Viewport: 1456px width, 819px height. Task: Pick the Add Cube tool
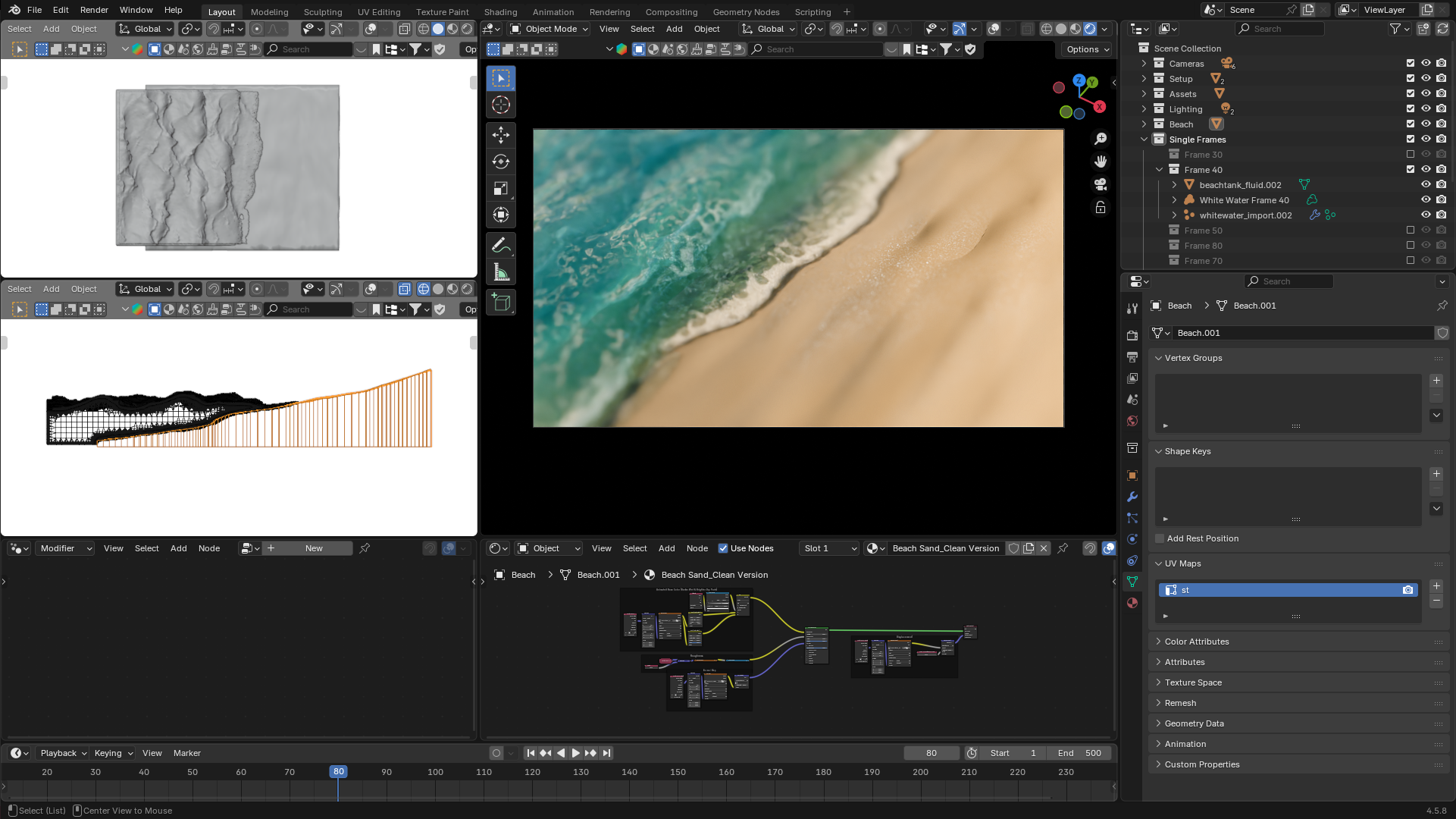[x=501, y=302]
